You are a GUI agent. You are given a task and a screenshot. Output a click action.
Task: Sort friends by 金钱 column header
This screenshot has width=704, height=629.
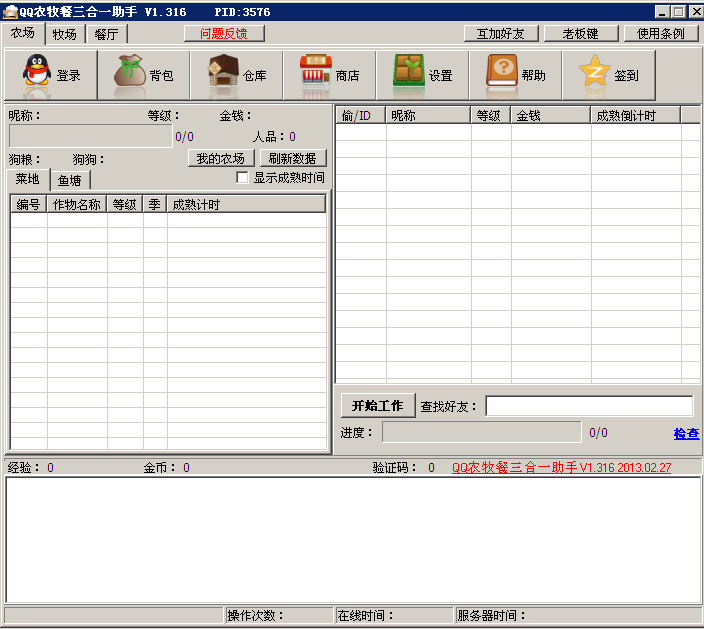550,115
